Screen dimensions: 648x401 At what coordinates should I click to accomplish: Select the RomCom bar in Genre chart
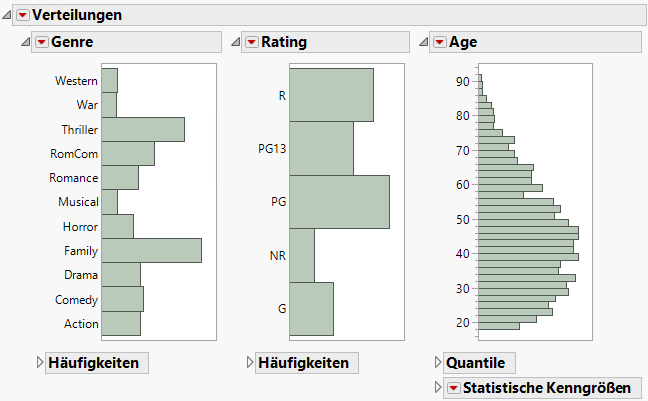(x=128, y=154)
